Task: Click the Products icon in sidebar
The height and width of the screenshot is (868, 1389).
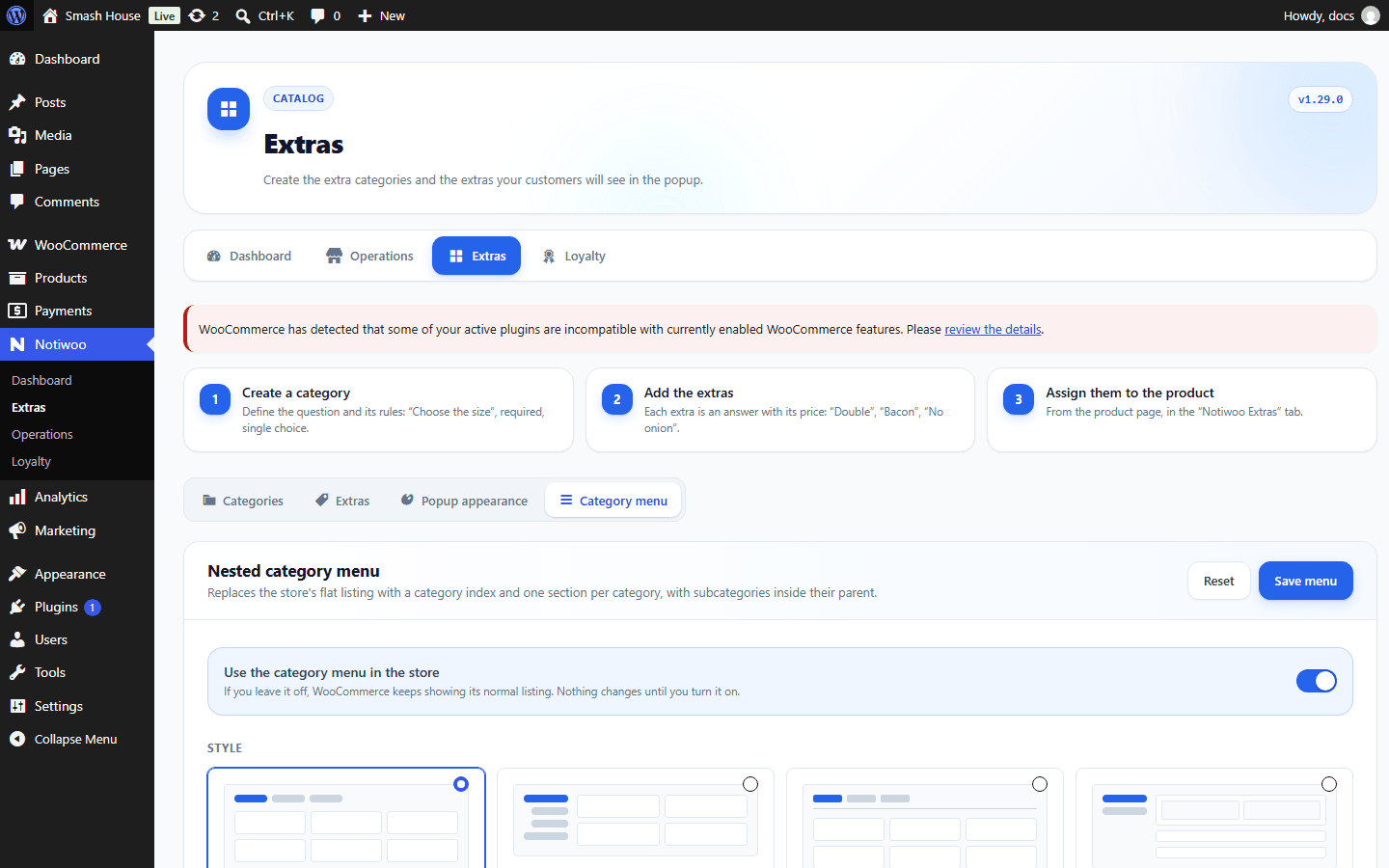Action: tap(17, 278)
